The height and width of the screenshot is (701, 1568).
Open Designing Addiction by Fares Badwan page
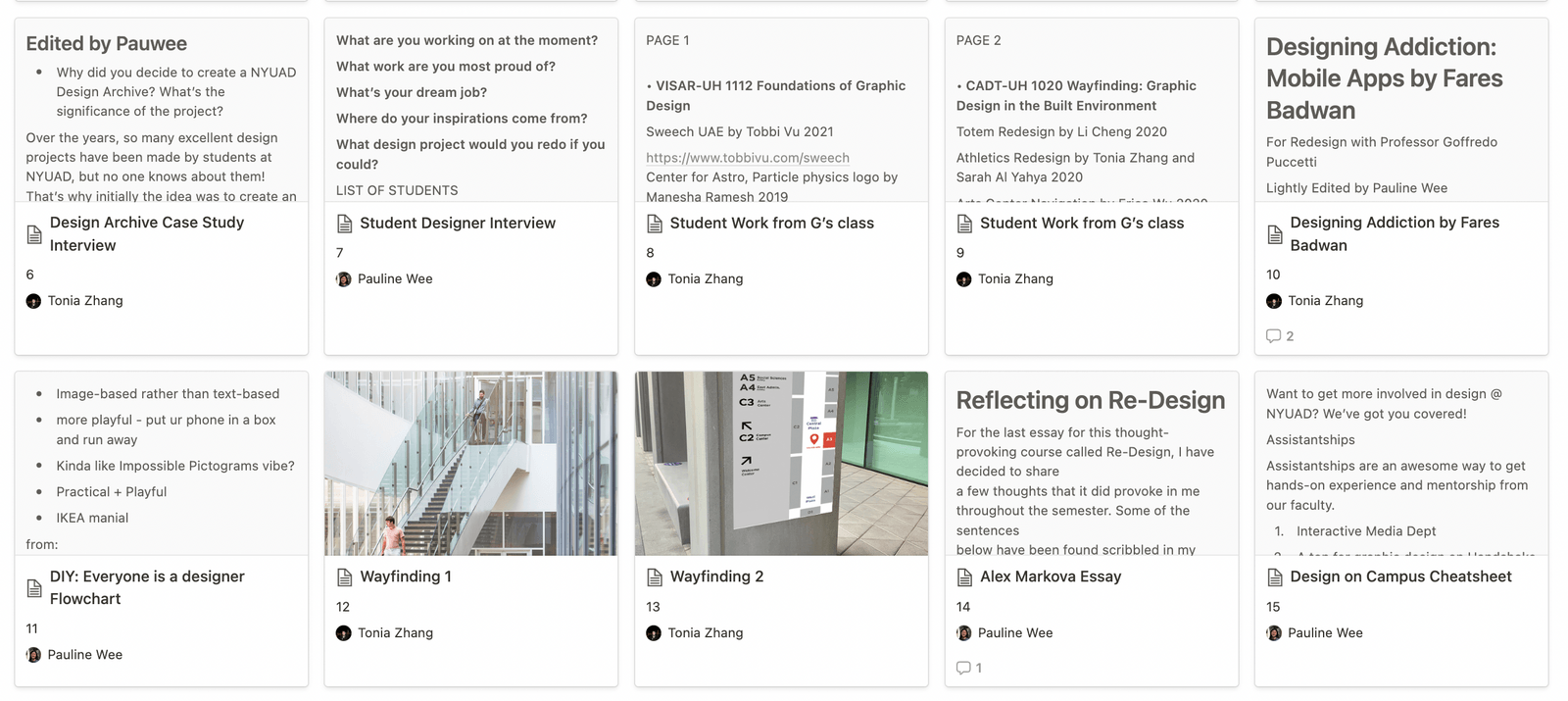(1394, 233)
